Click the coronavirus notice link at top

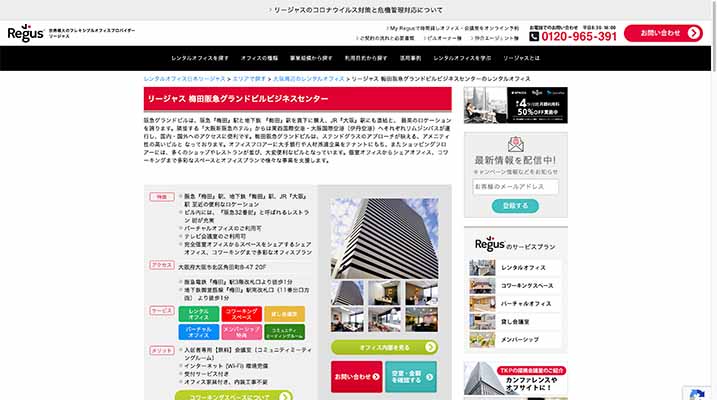pyautogui.click(x=356, y=10)
